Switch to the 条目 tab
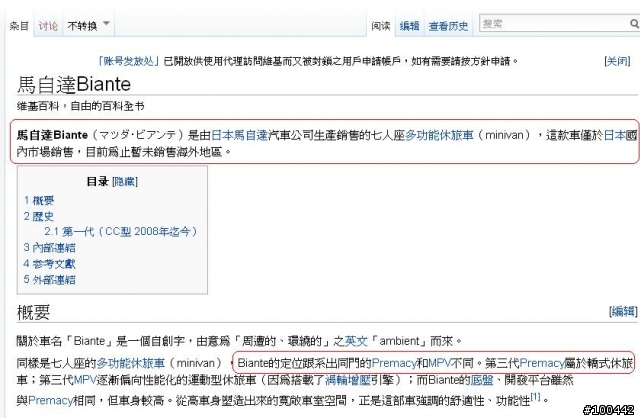 click(x=19, y=26)
